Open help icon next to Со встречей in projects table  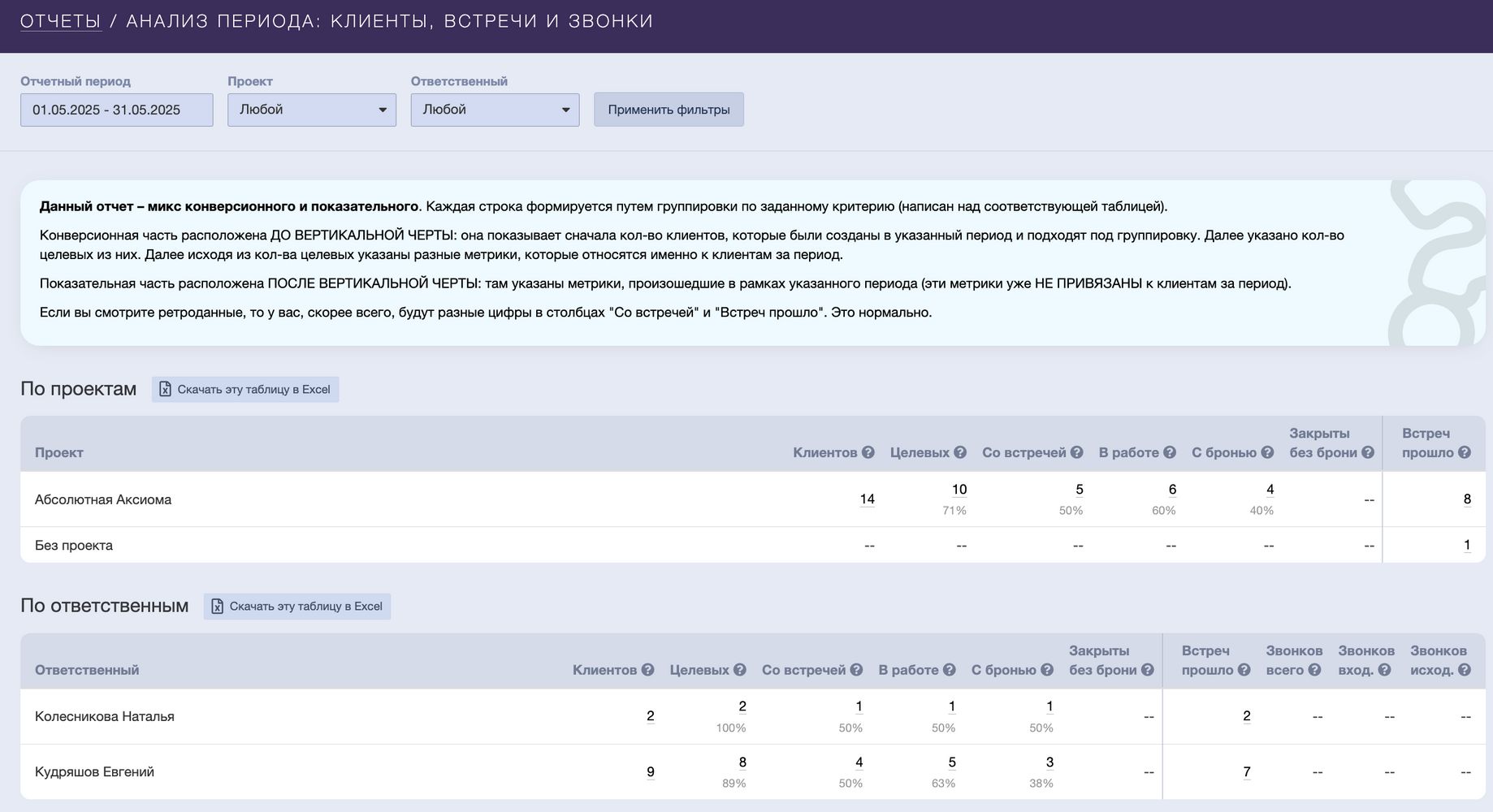[1077, 452]
